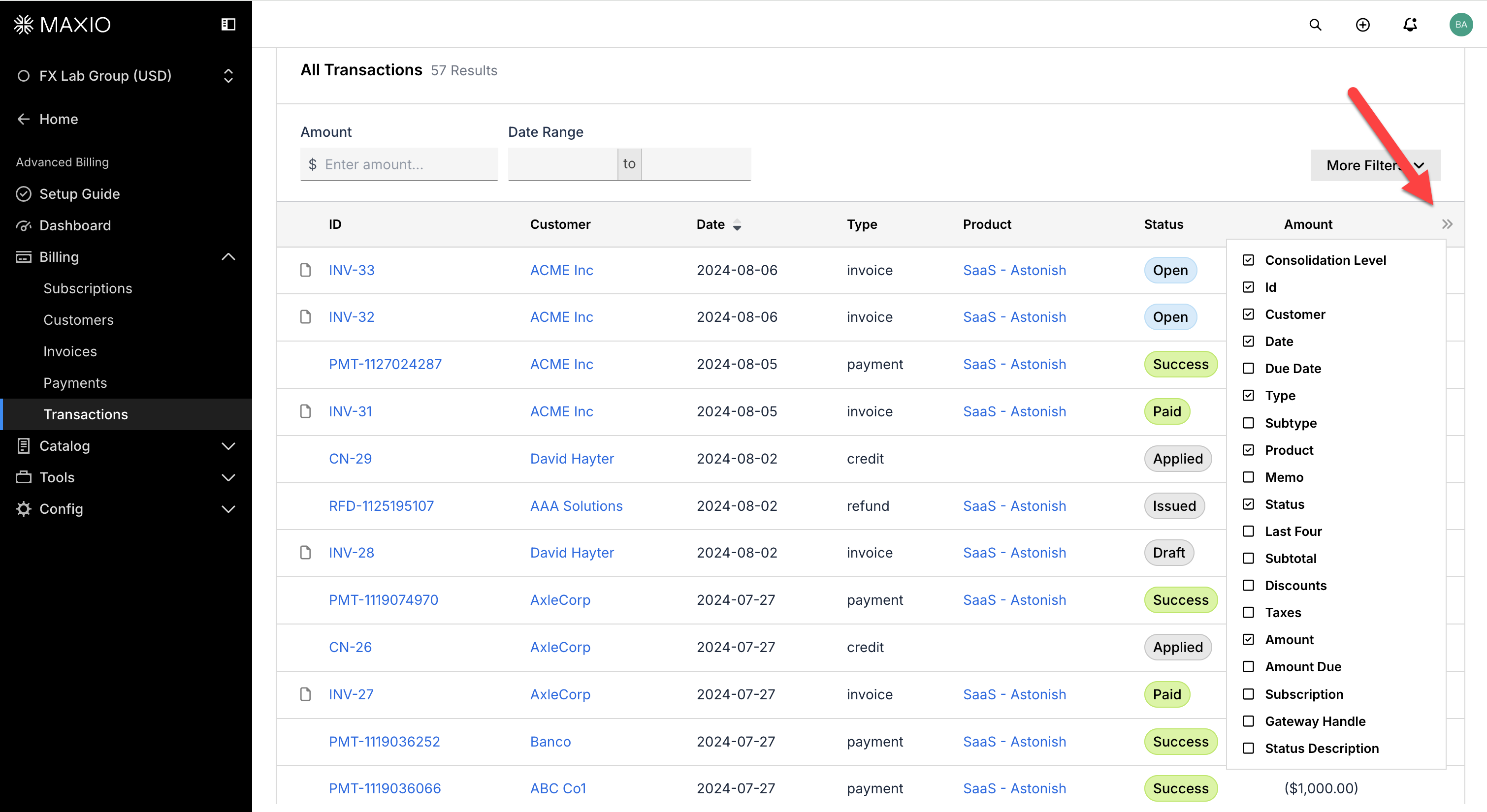Open the BA user avatar menu
The width and height of the screenshot is (1487, 812).
[1460, 25]
